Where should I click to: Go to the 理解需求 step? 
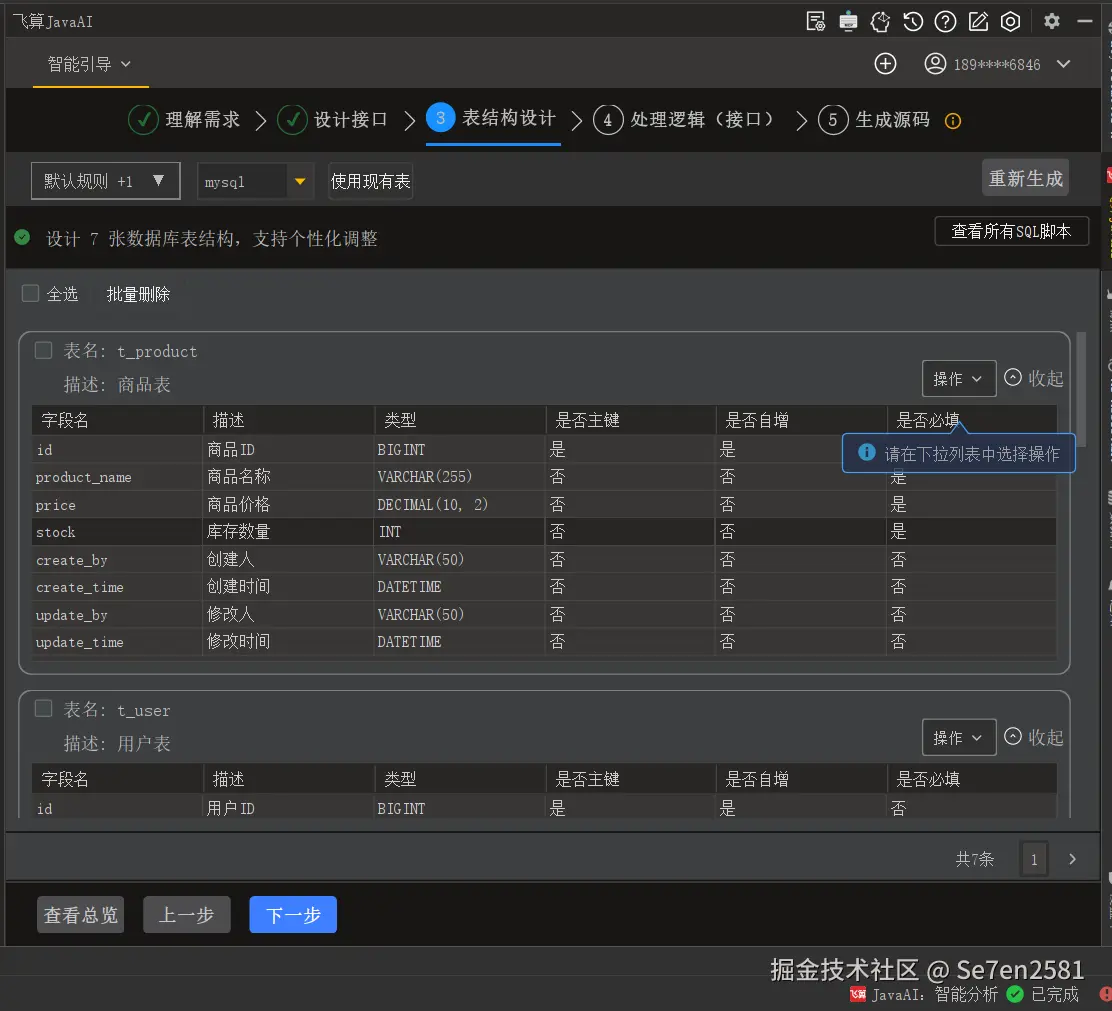pos(203,120)
